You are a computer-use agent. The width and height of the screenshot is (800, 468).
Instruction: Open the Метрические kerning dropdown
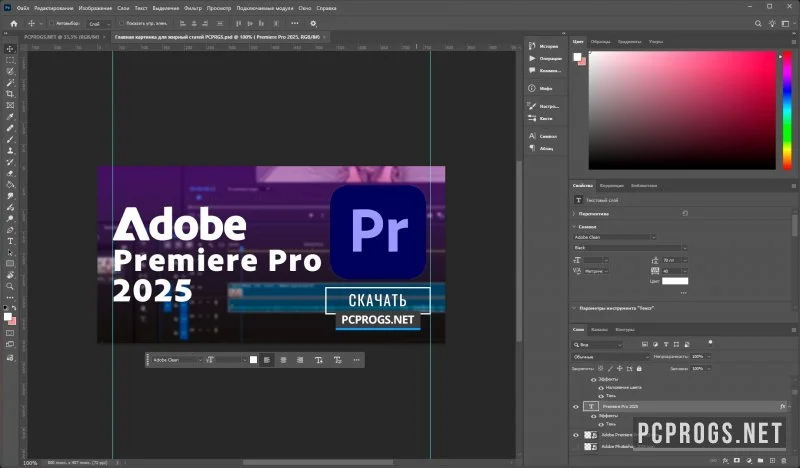596,272
